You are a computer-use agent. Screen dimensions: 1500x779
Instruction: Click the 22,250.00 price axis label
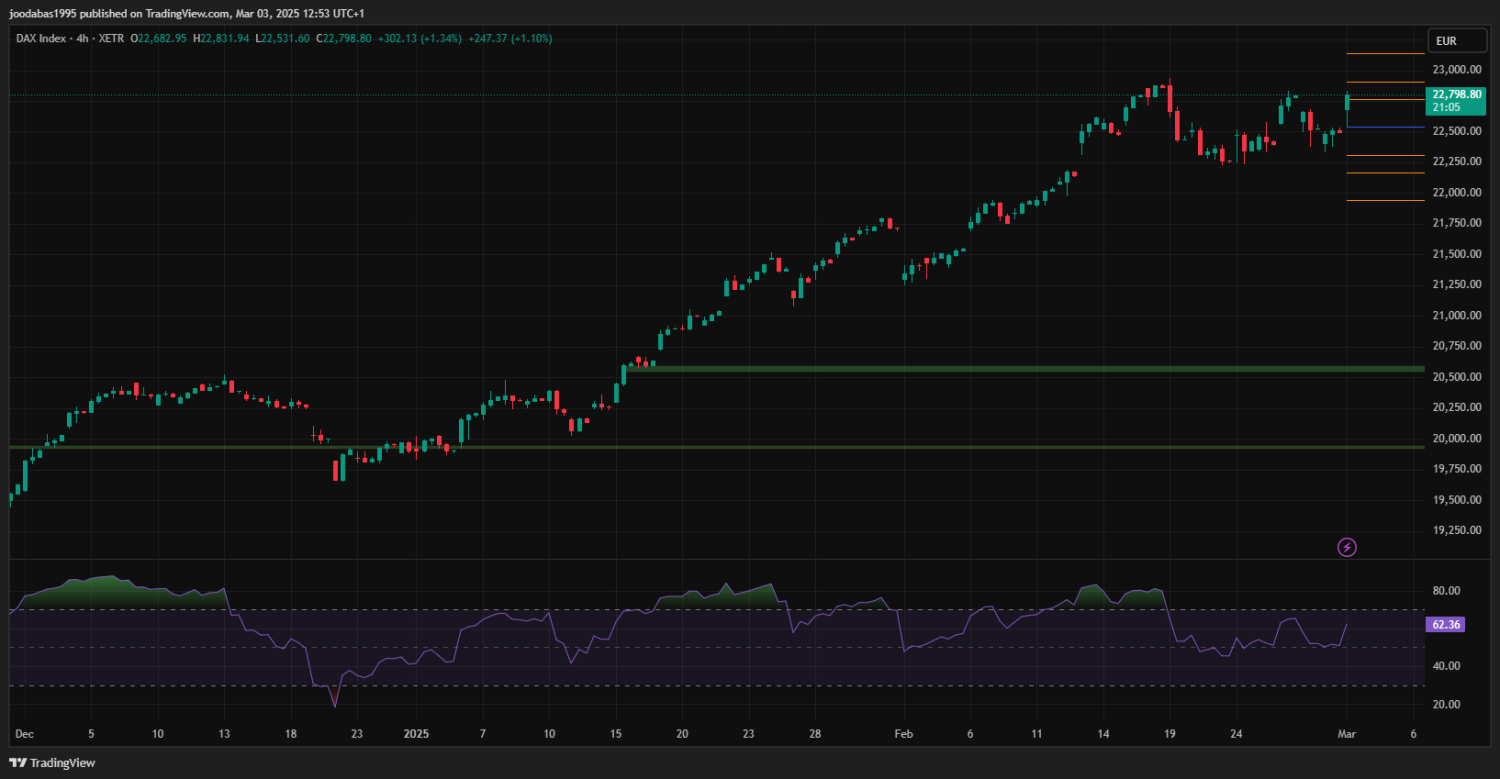(1456, 162)
